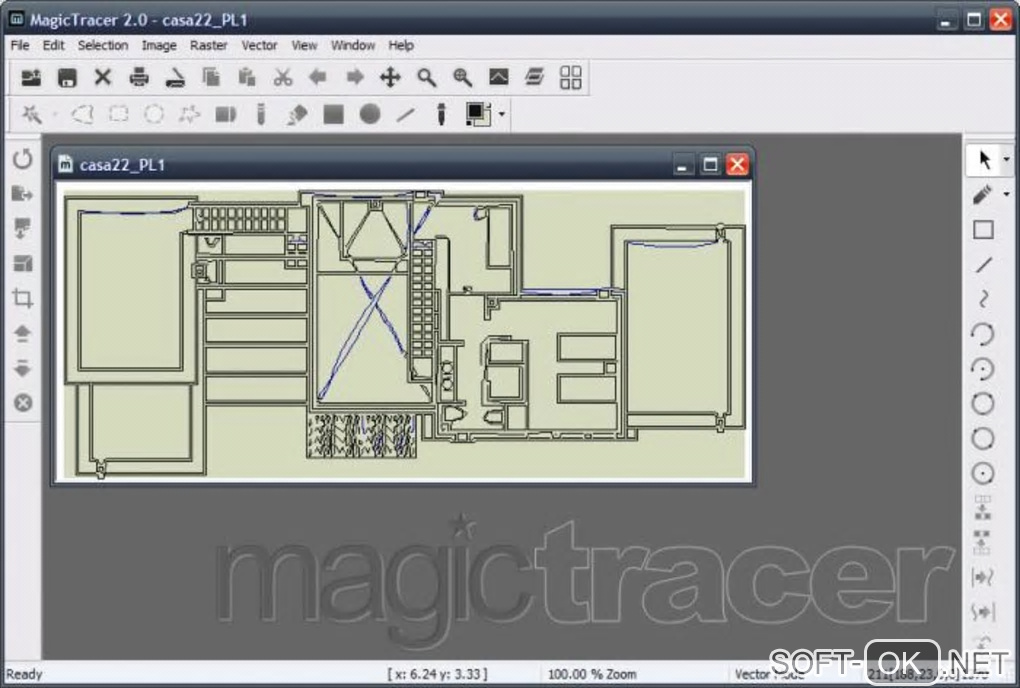The height and width of the screenshot is (688, 1020).
Task: Click the foreground/background color swatch
Action: click(x=478, y=114)
